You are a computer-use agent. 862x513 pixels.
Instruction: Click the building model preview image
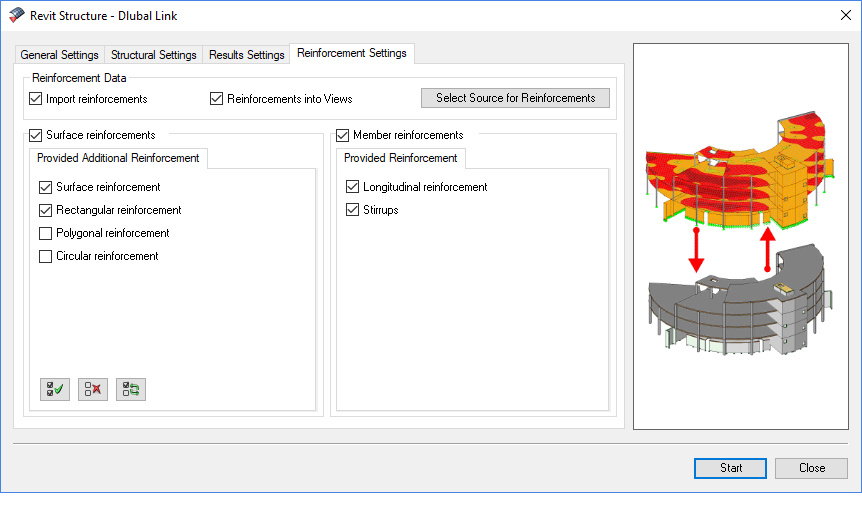(740, 236)
